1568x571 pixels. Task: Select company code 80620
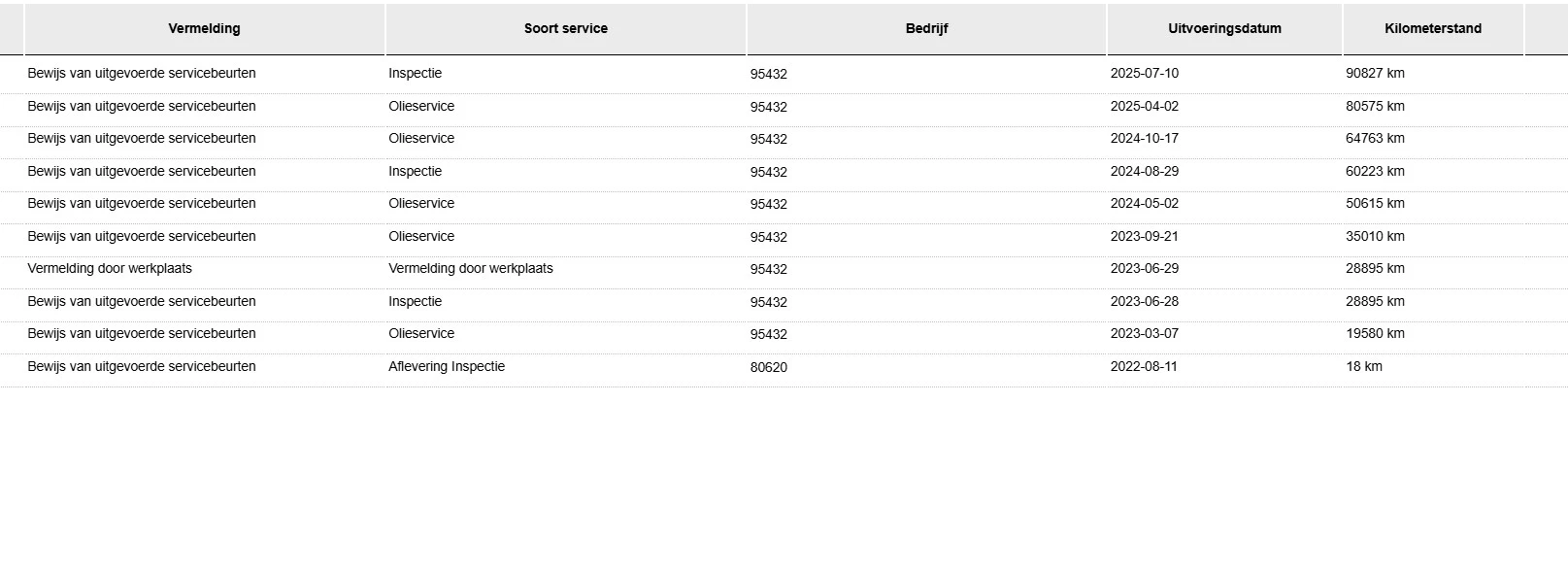pyautogui.click(x=768, y=368)
